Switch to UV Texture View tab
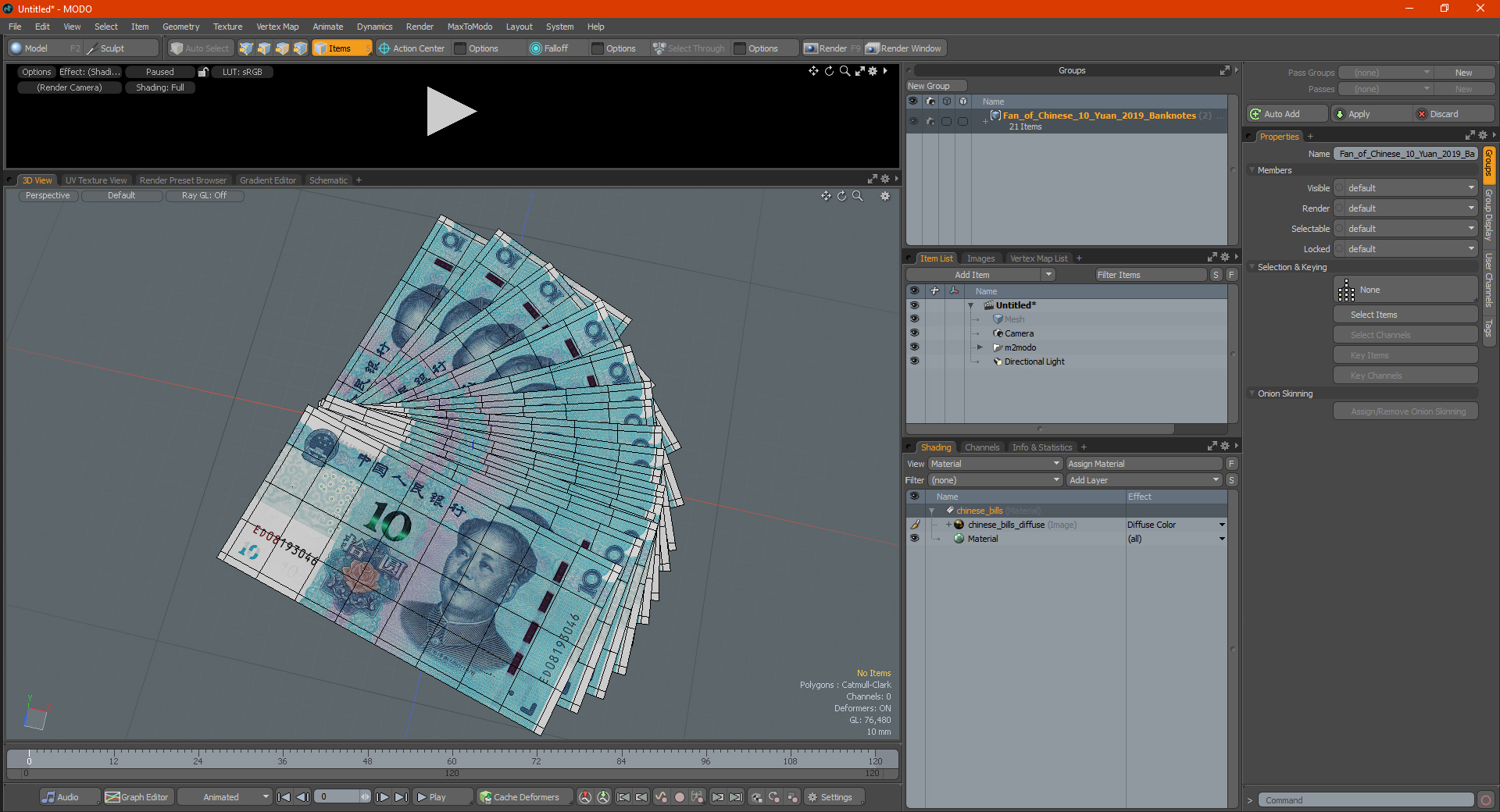Screen dimensions: 1500x812 (96, 180)
